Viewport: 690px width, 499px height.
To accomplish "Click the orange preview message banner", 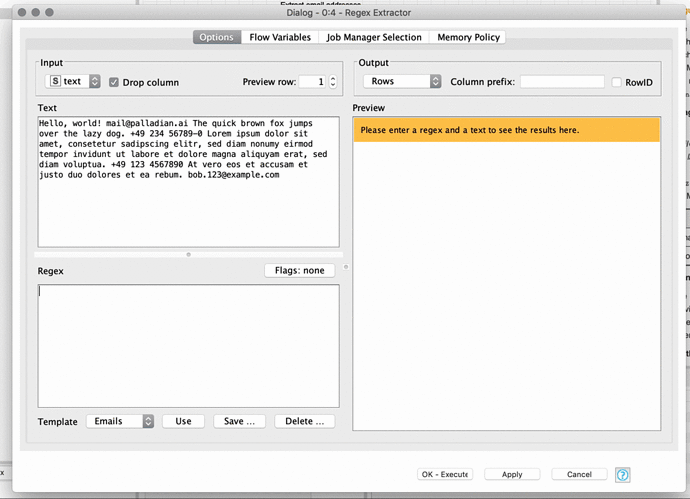I will click(x=506, y=130).
